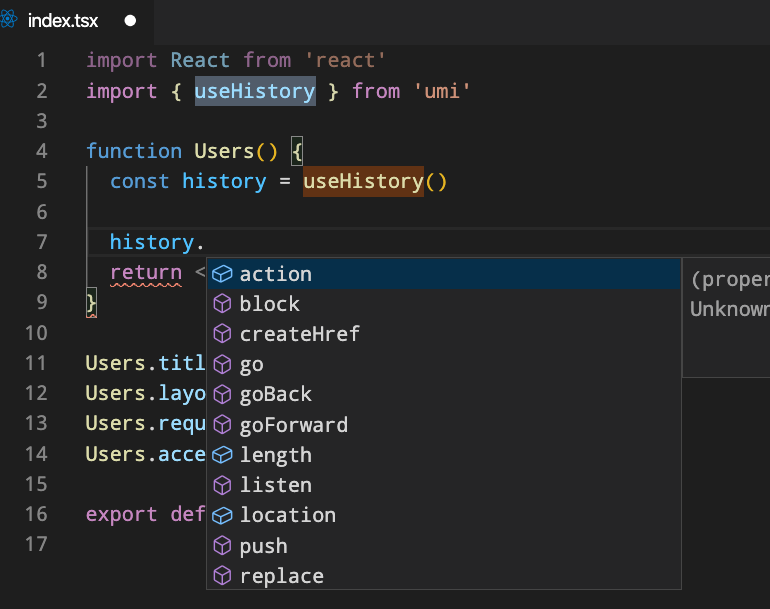Click the method icon next to push
The height and width of the screenshot is (609, 770).
point(222,546)
